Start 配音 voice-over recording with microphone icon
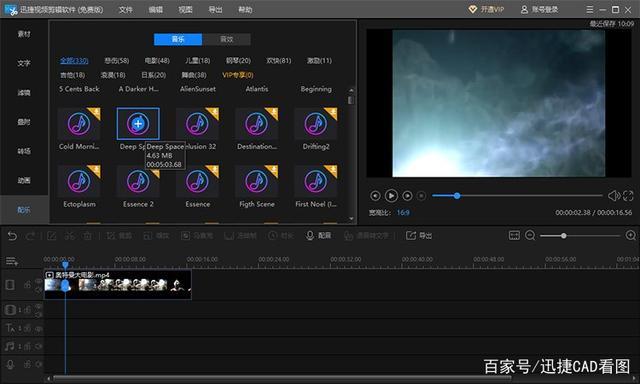 pos(319,235)
